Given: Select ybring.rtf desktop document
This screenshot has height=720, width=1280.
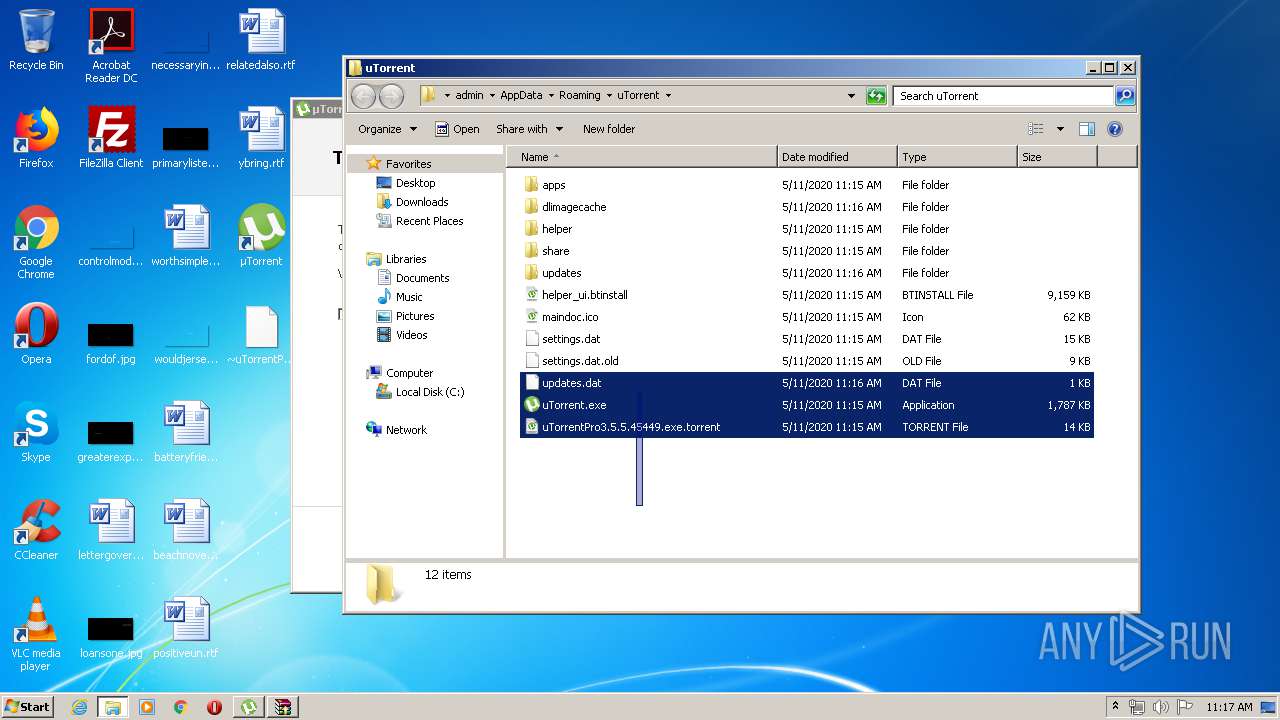Looking at the screenshot, I should [261, 138].
